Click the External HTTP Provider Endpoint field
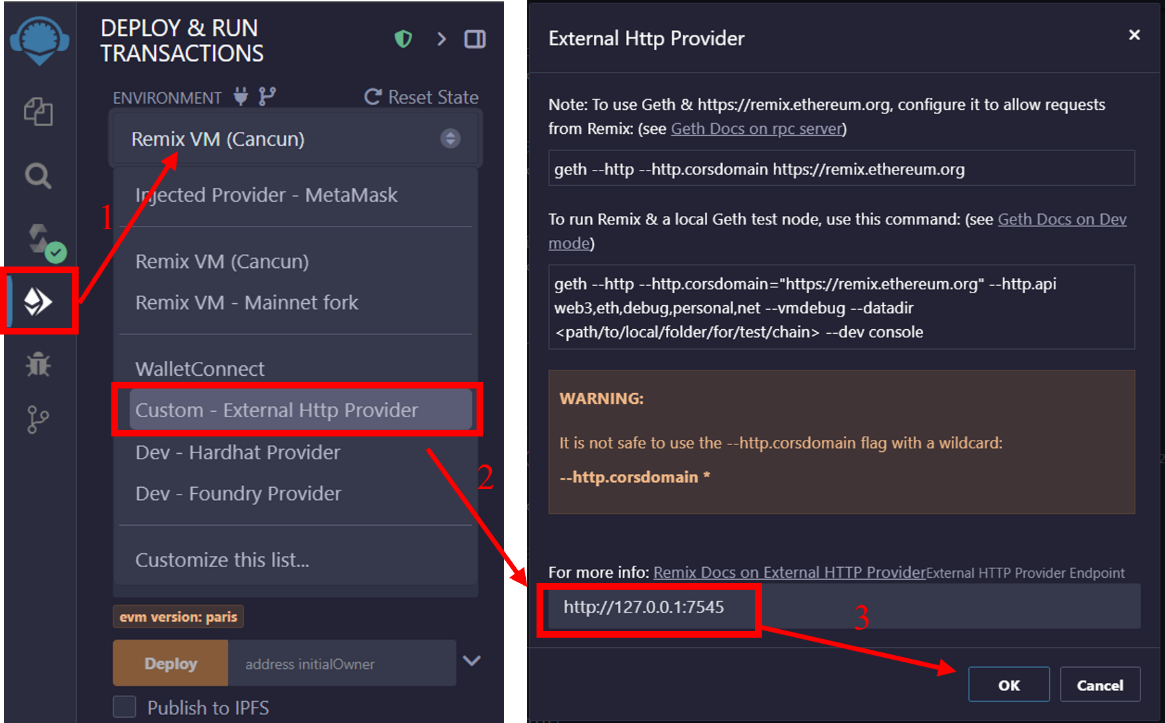 [838, 606]
